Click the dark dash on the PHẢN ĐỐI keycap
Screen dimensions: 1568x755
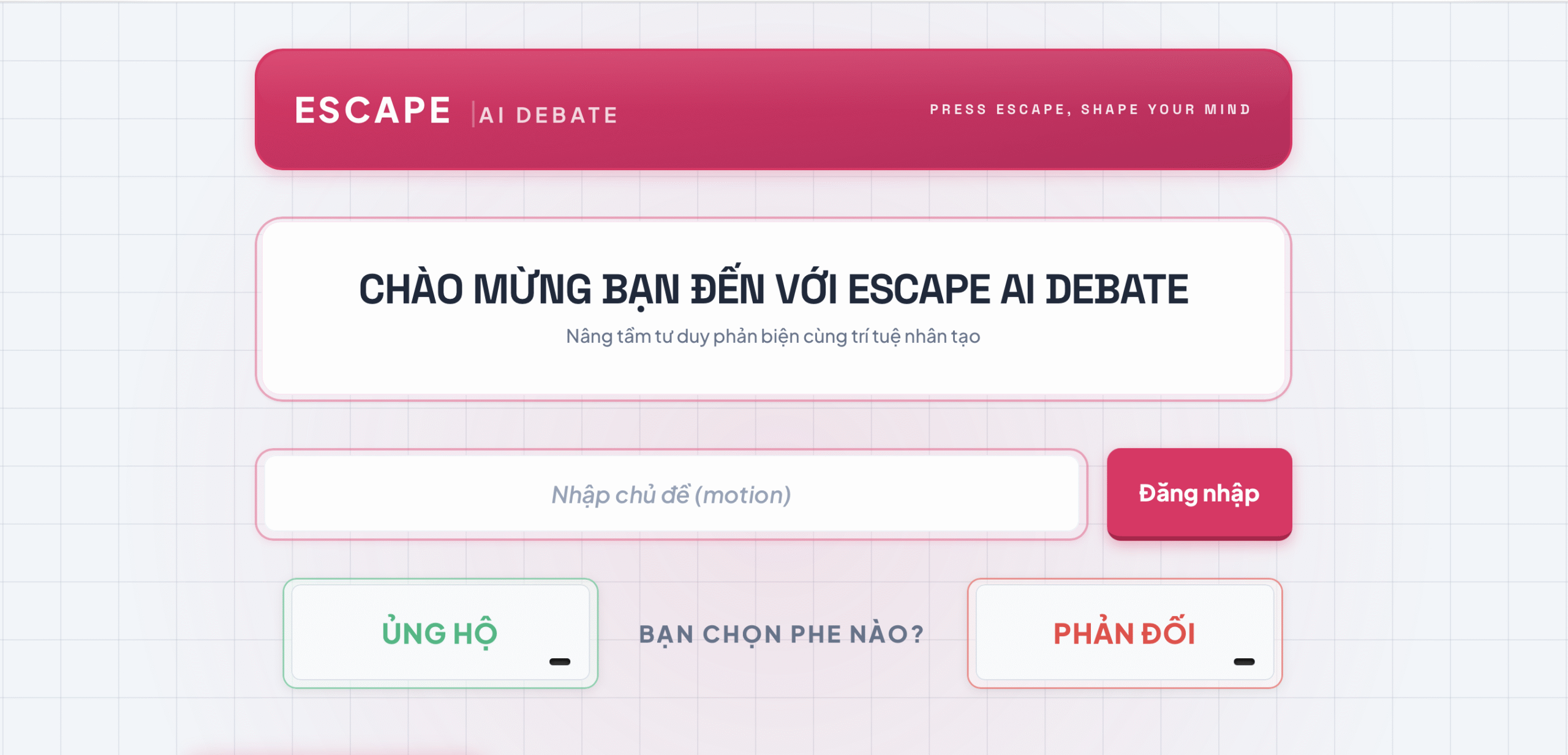pyautogui.click(x=1244, y=661)
